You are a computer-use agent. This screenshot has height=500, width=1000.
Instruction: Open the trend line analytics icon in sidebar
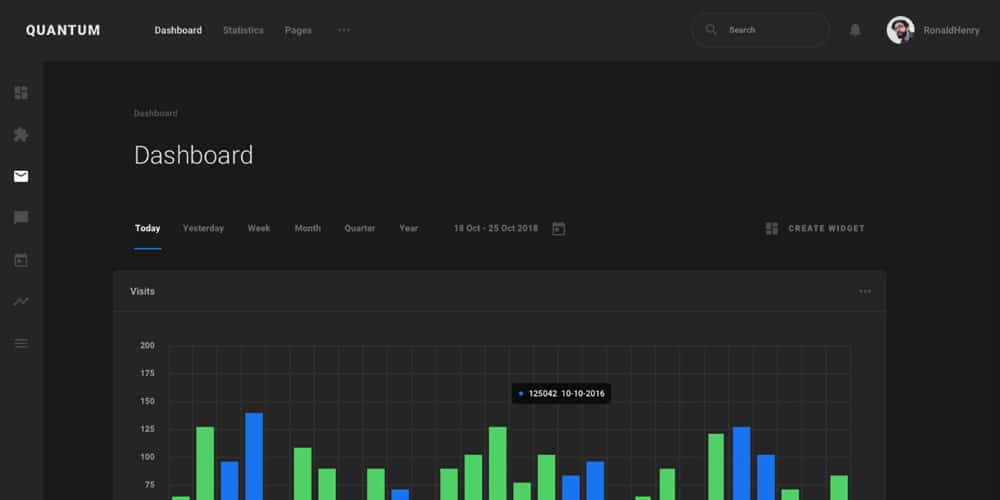pyautogui.click(x=21, y=302)
